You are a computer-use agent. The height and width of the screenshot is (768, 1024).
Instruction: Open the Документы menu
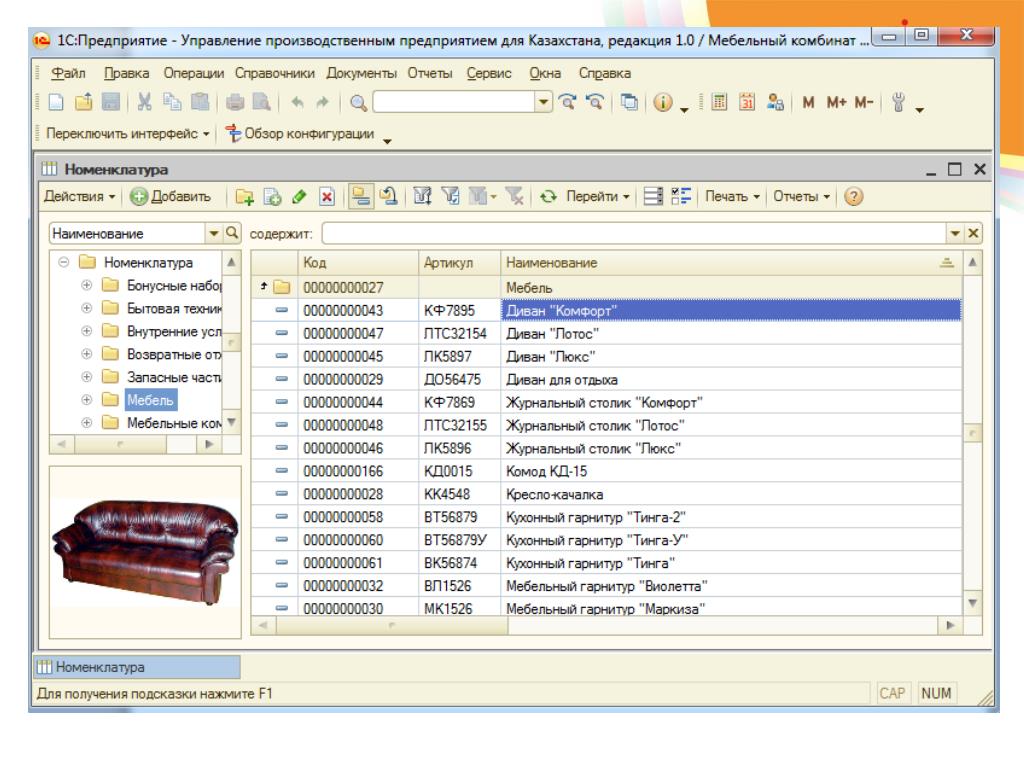361,73
